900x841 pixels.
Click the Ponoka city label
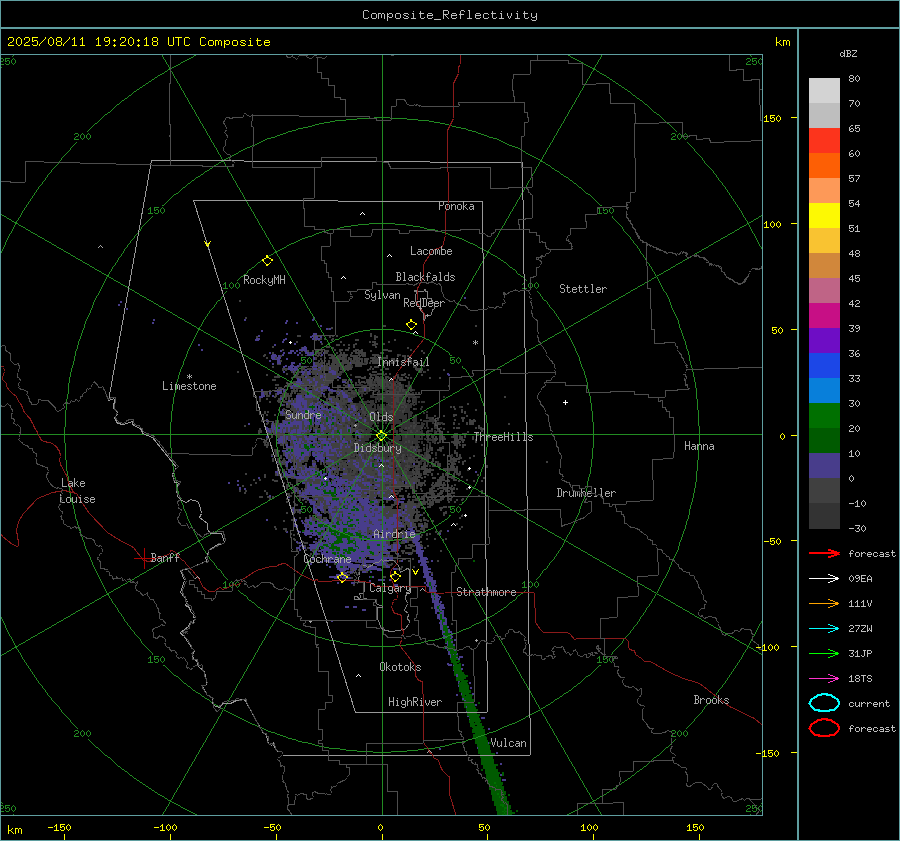[456, 206]
